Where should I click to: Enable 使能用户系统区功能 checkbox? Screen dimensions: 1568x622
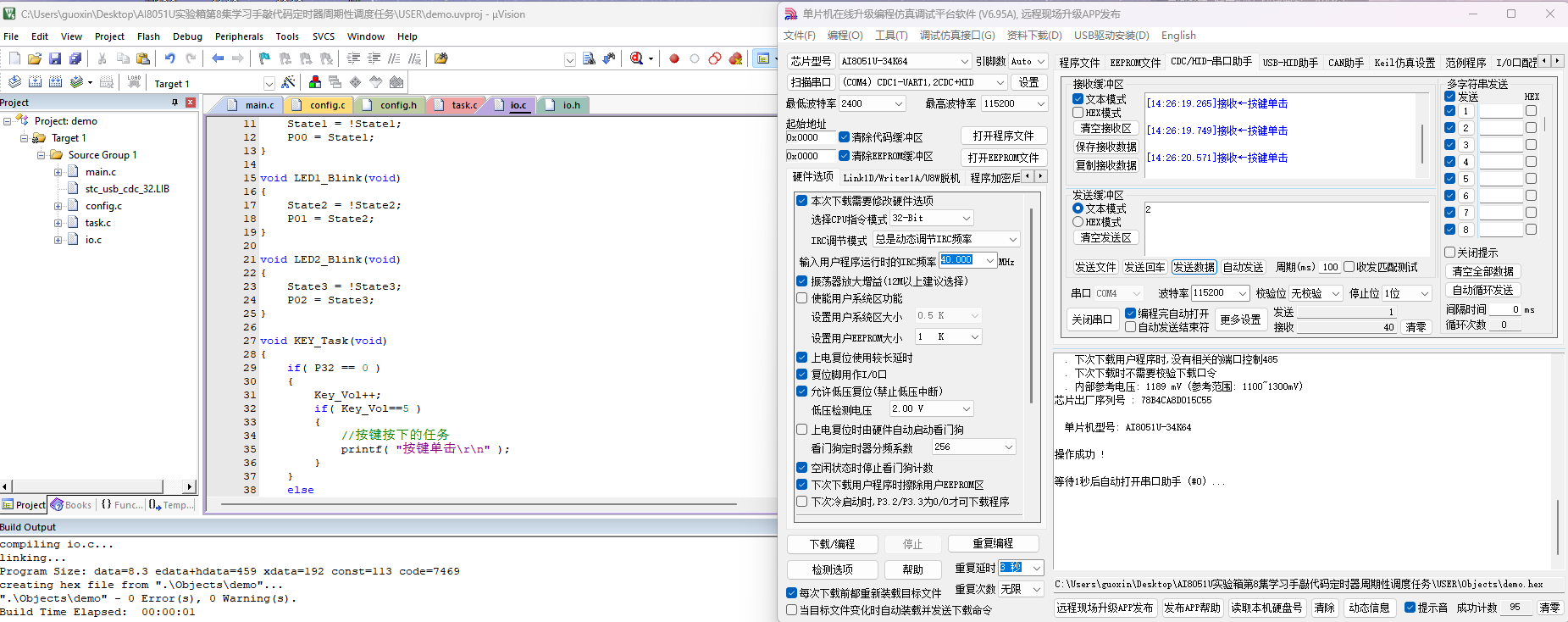tap(802, 298)
